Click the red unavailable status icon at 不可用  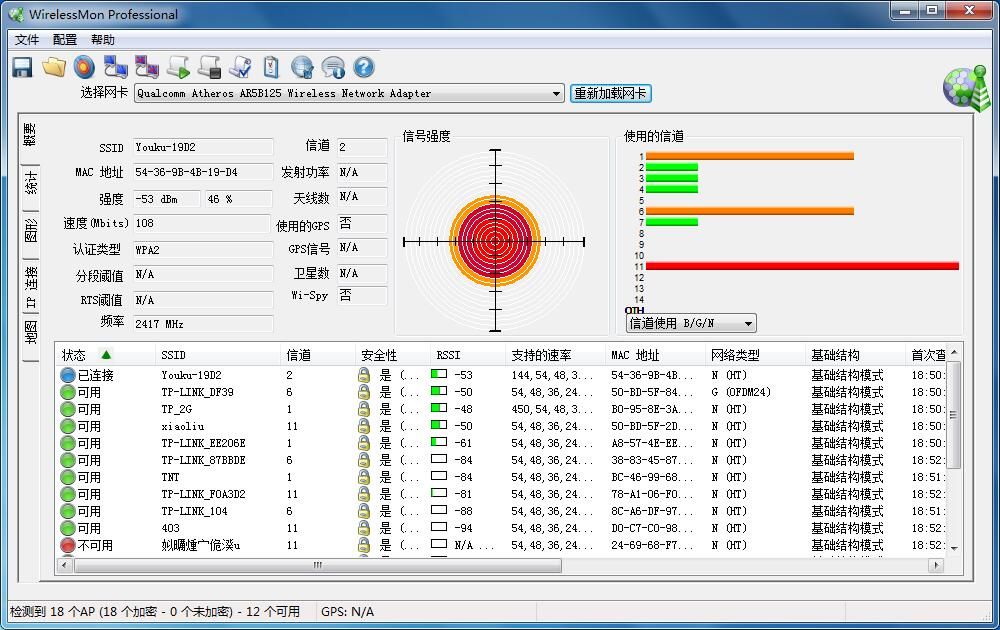(x=68, y=545)
